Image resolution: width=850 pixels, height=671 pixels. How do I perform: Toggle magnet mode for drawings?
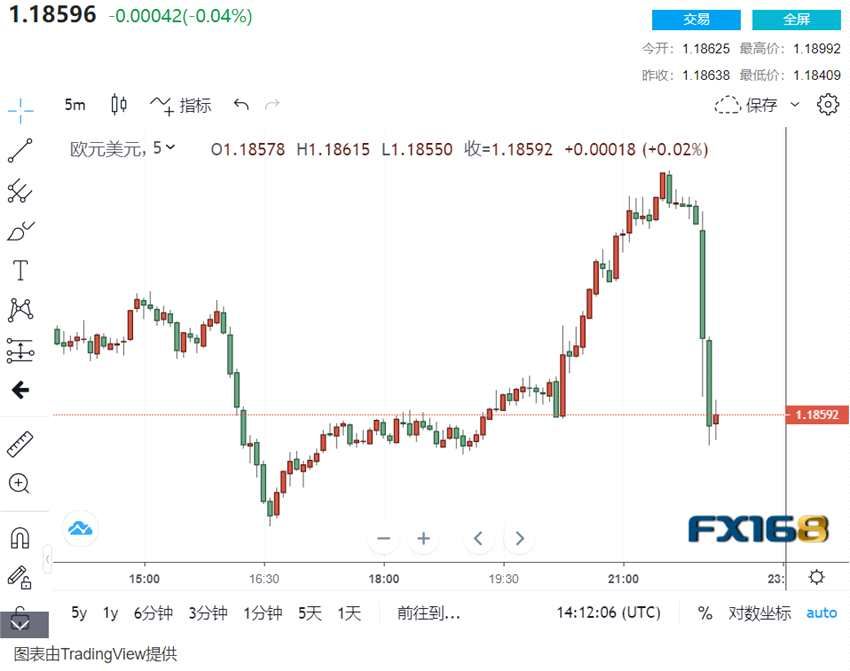[x=19, y=537]
